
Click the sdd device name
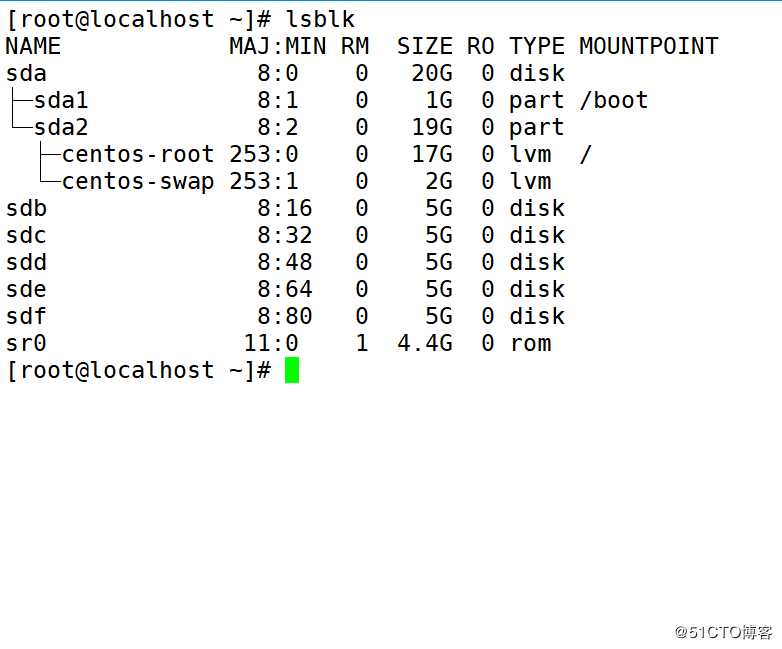26,262
